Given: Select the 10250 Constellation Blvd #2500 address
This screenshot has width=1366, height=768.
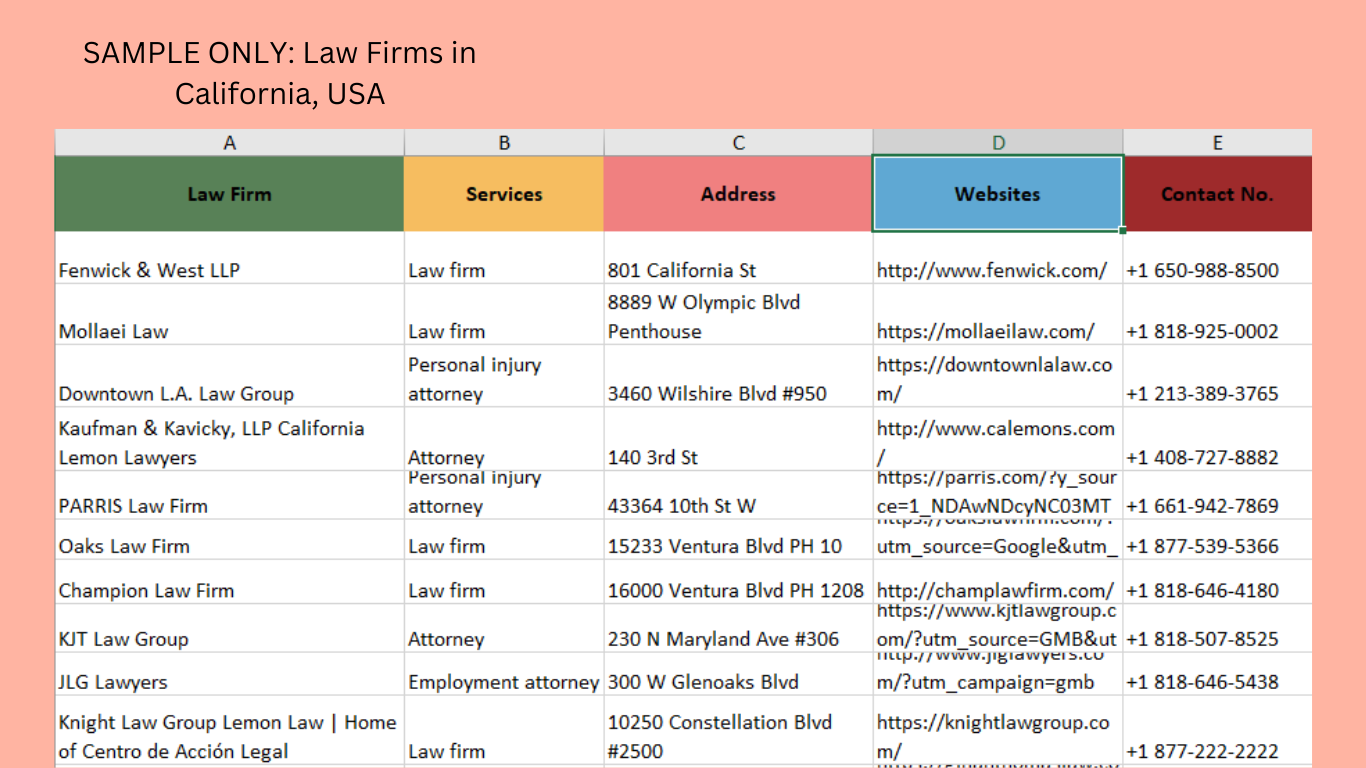Looking at the screenshot, I should [x=738, y=731].
